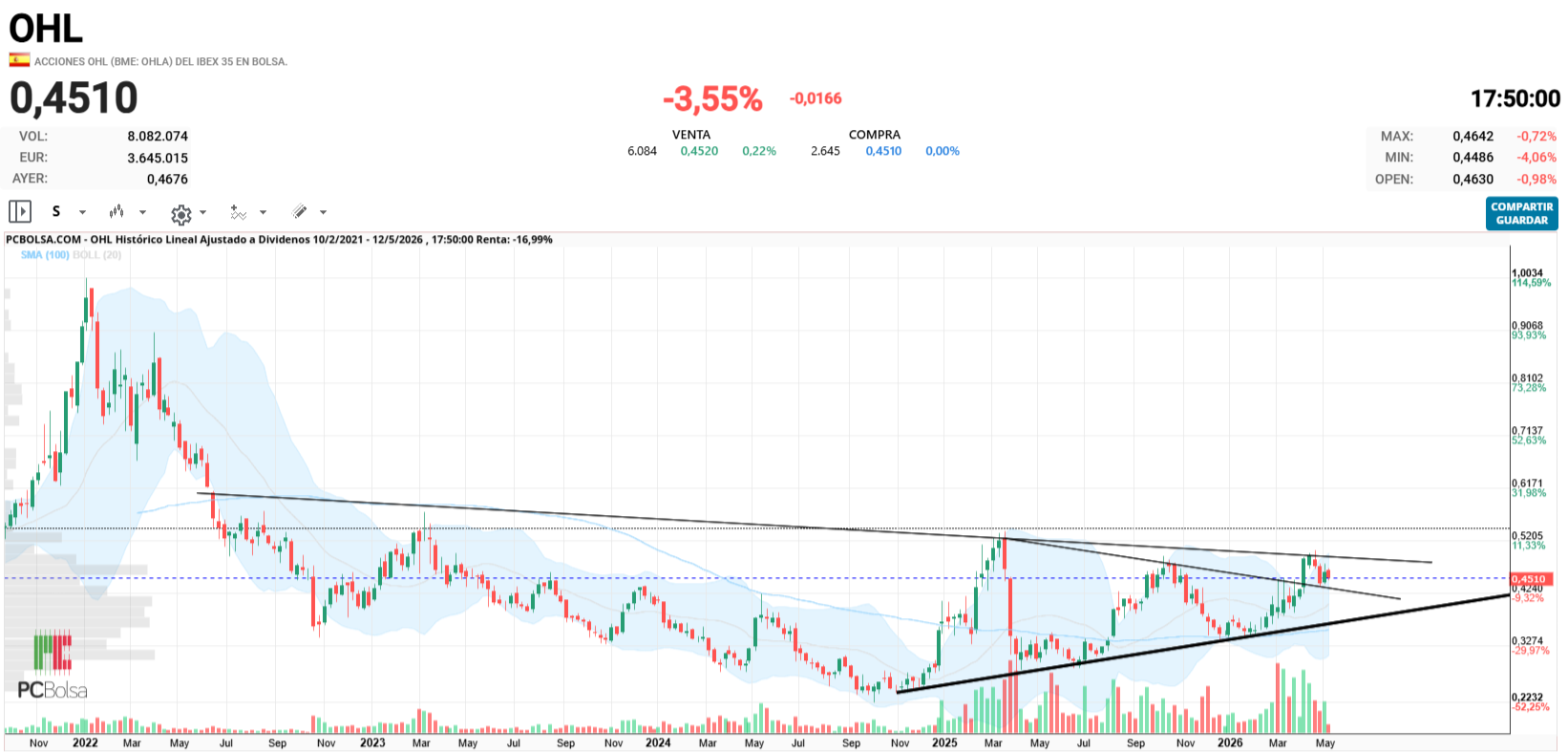Viewport: 1568px width, 752px height.
Task: Click the 0,22% ask variation
Action: (759, 151)
